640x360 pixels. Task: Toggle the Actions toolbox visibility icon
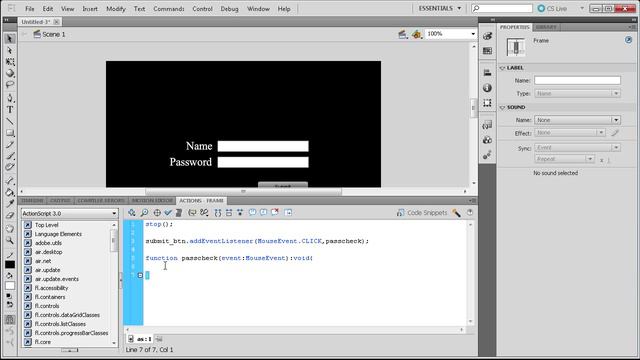click(288, 212)
